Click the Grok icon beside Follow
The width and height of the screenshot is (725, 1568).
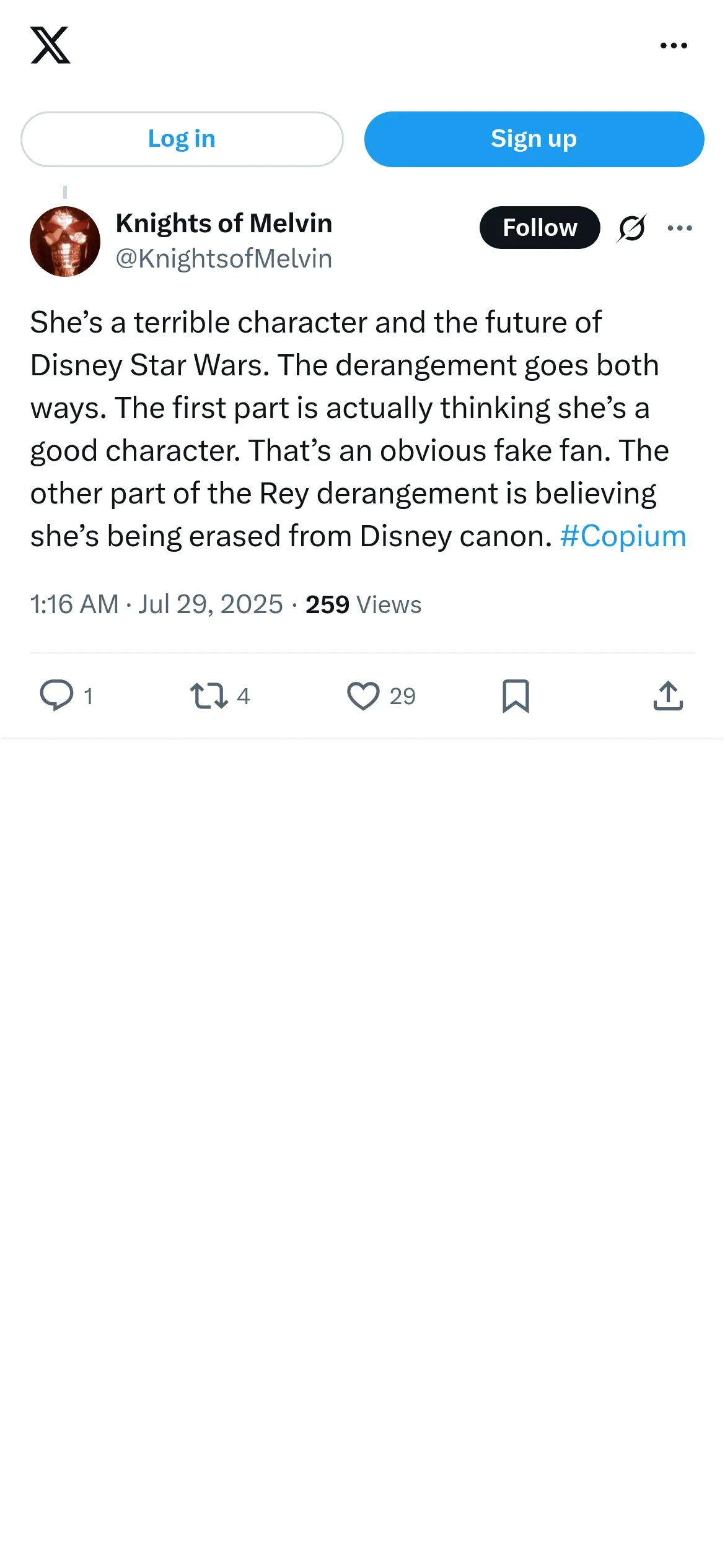pos(631,228)
